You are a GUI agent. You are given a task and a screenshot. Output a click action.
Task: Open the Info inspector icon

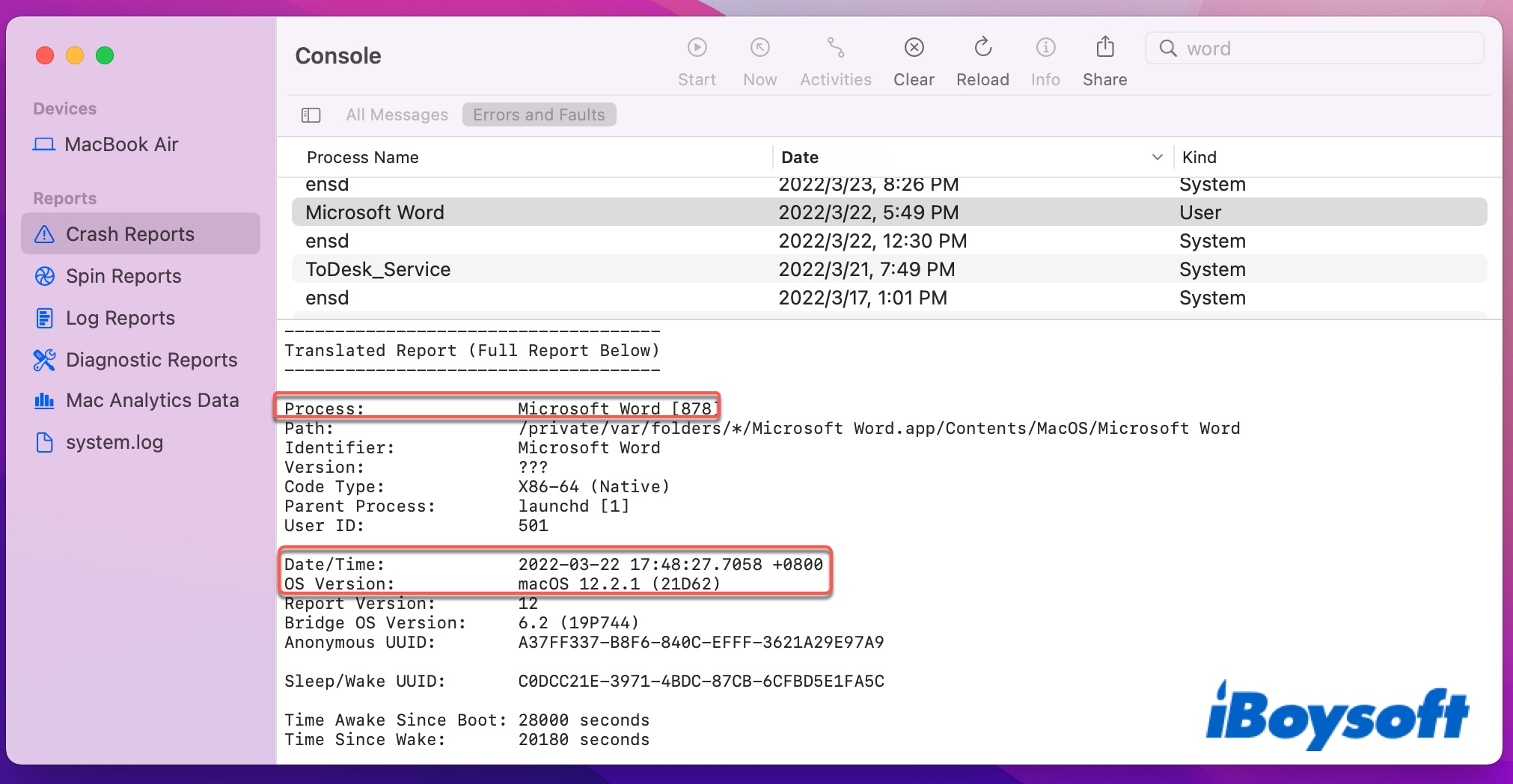[1045, 49]
